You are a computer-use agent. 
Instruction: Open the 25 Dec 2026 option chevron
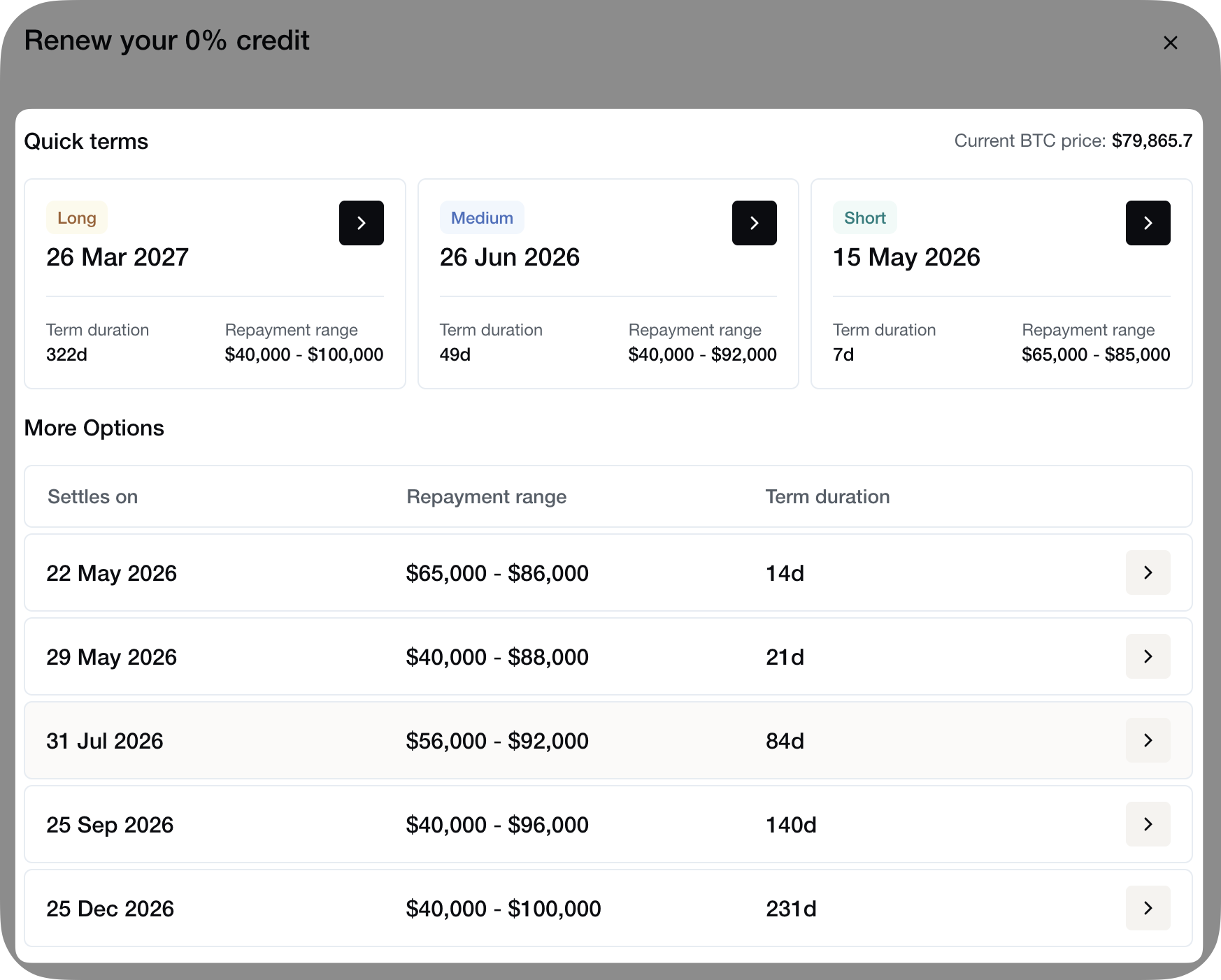pyautogui.click(x=1148, y=908)
